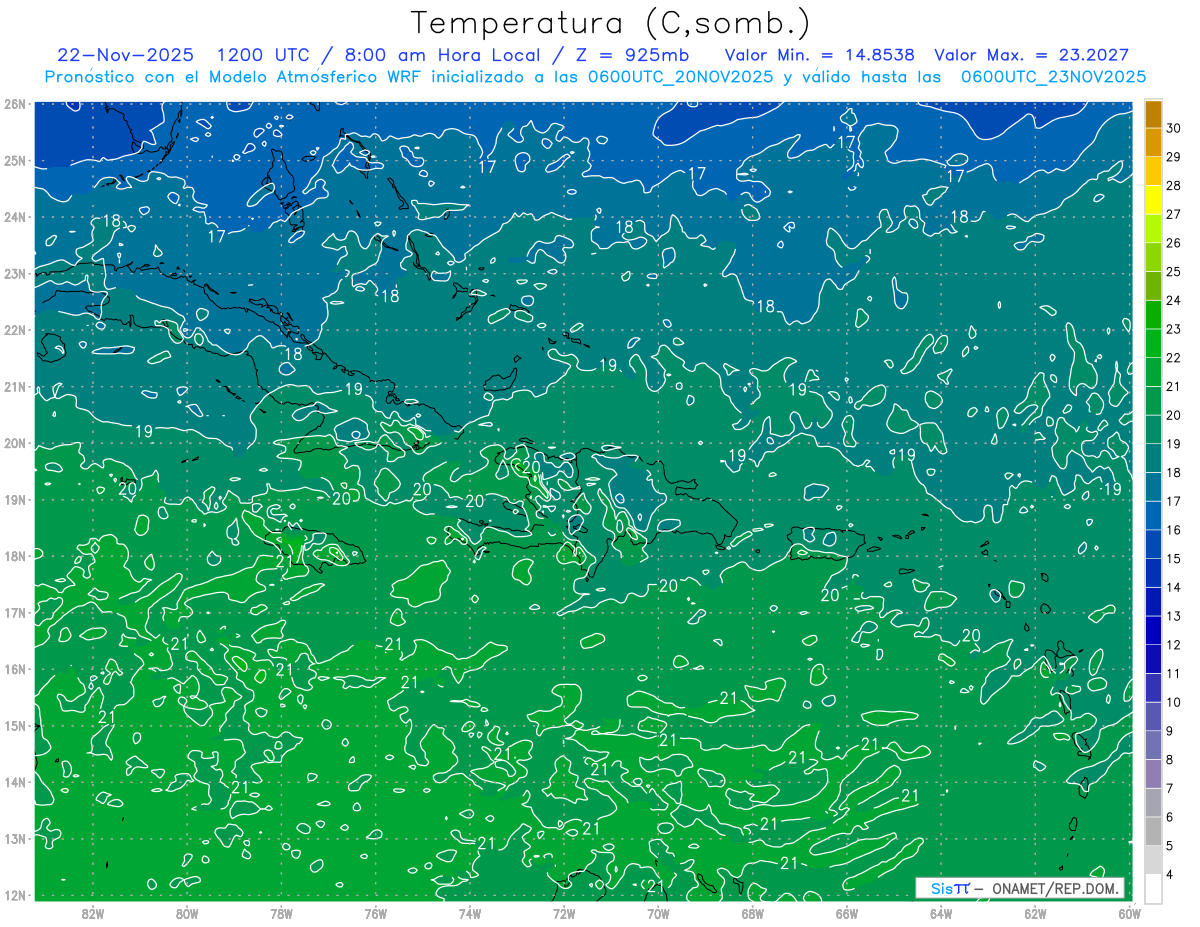Click the 'Temperatura (C,somb.)' chart title
Image resolution: width=1200 pixels, height=927 pixels.
tap(611, 24)
